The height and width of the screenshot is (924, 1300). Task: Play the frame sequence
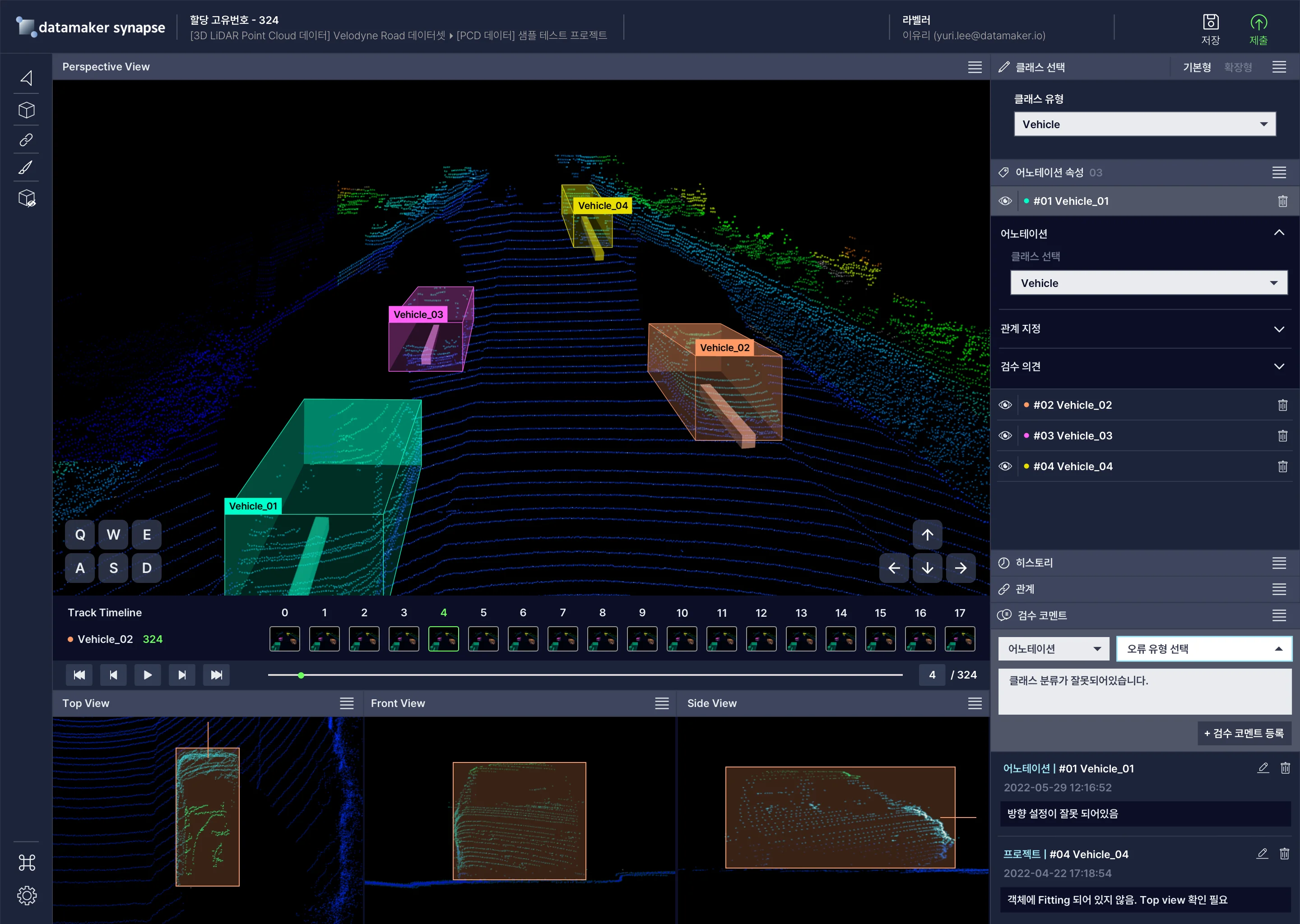(148, 675)
